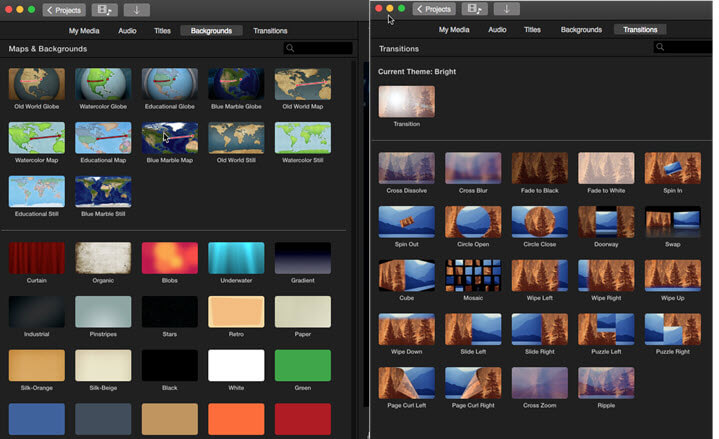719x439 pixels.
Task: Click import down-arrow icon in right window
Action: pyautogui.click(x=506, y=9)
